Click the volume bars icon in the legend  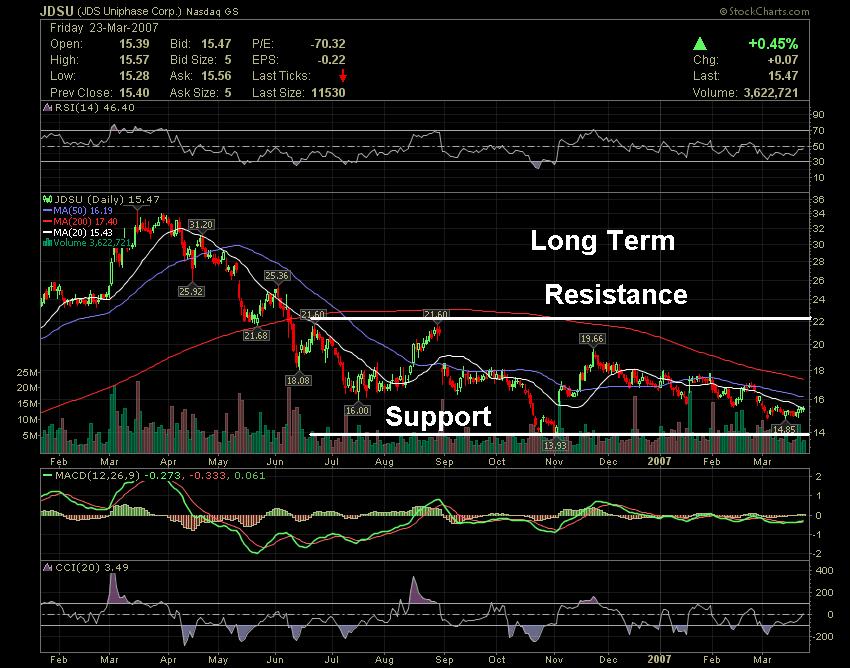tap(47, 243)
